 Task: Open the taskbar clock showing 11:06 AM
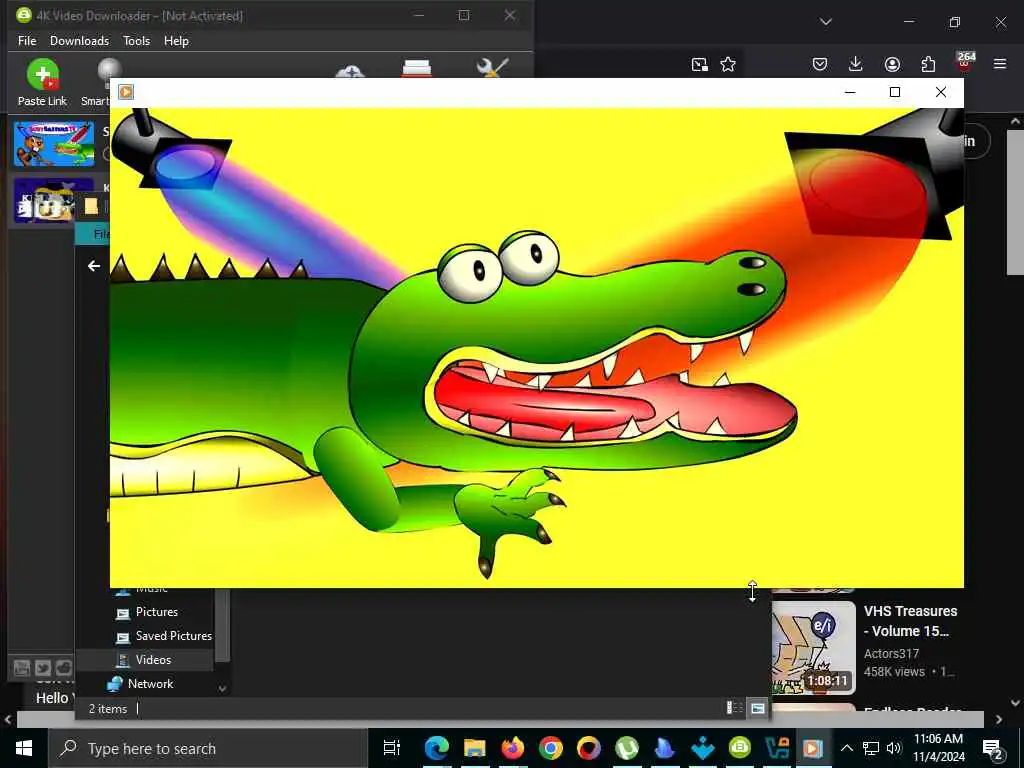tap(938, 748)
